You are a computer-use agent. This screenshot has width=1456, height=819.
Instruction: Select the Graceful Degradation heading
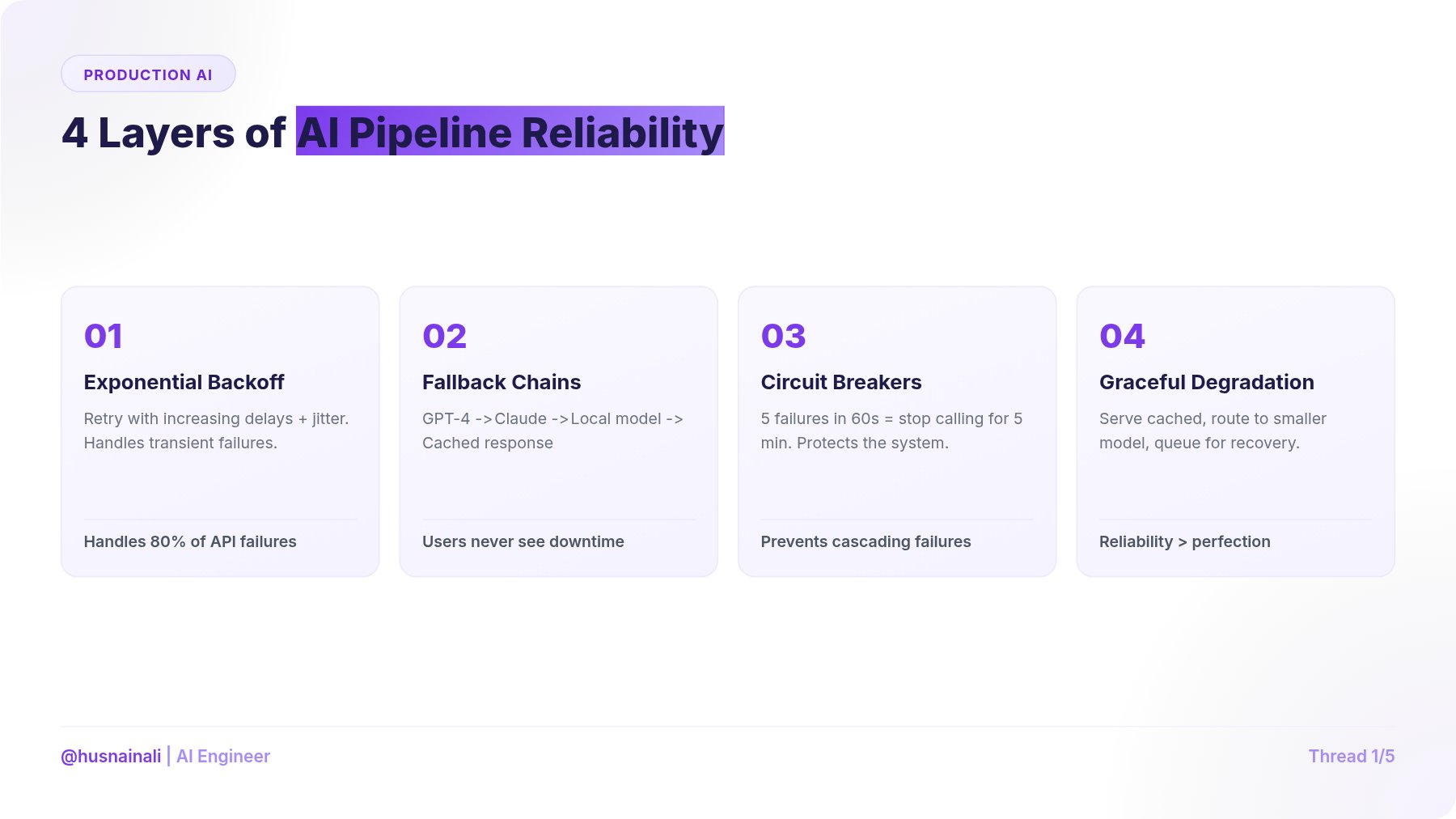(x=1207, y=382)
